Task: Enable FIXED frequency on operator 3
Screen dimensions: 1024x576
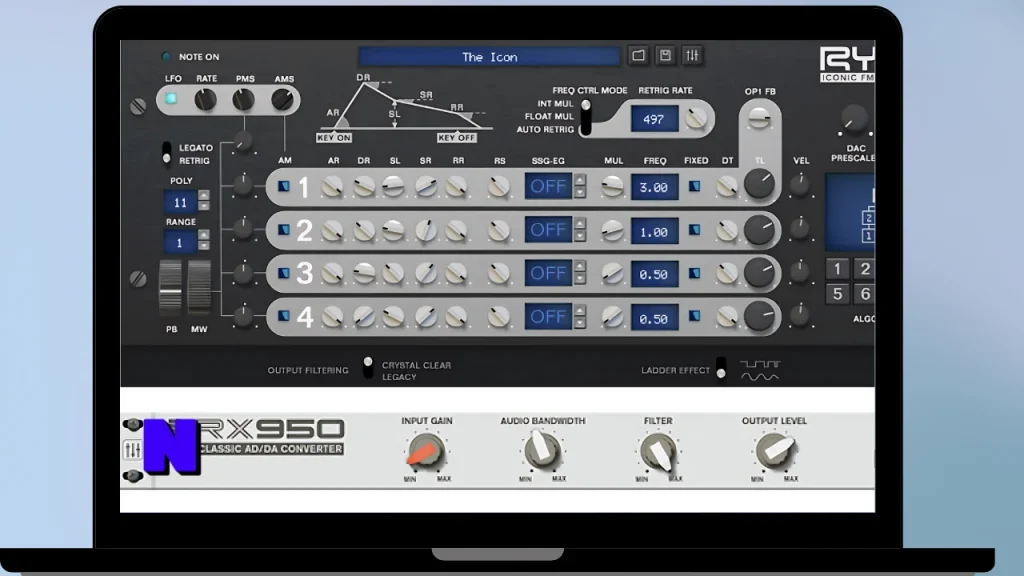Action: coord(695,274)
